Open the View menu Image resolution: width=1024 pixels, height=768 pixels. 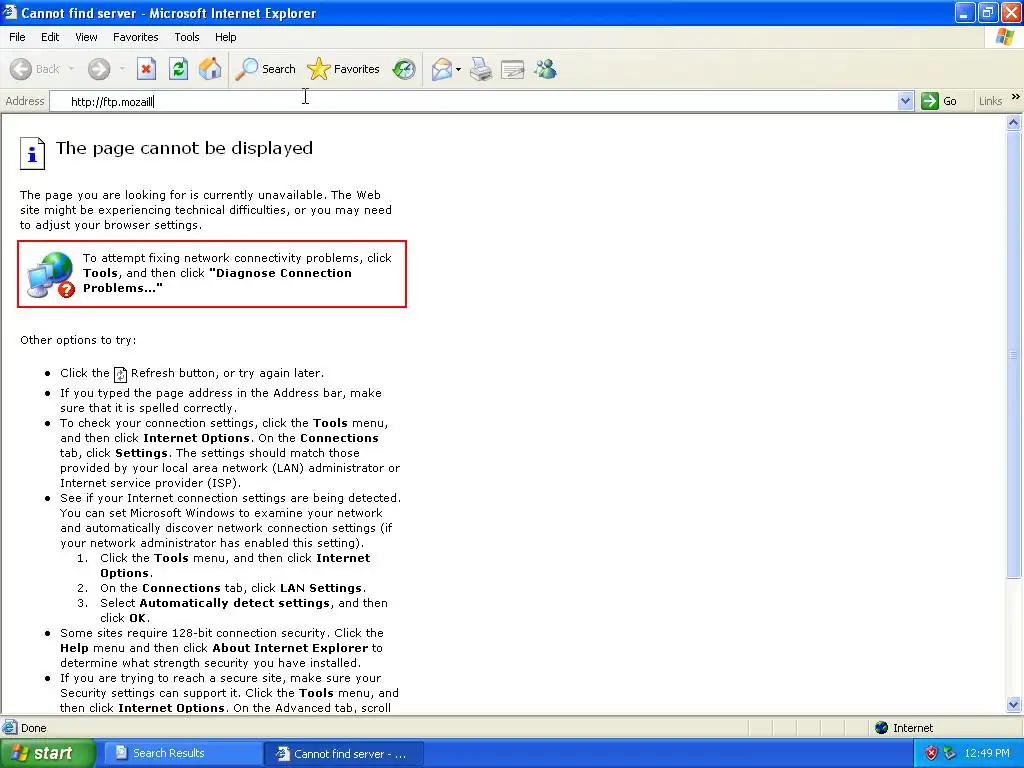pyautogui.click(x=86, y=37)
